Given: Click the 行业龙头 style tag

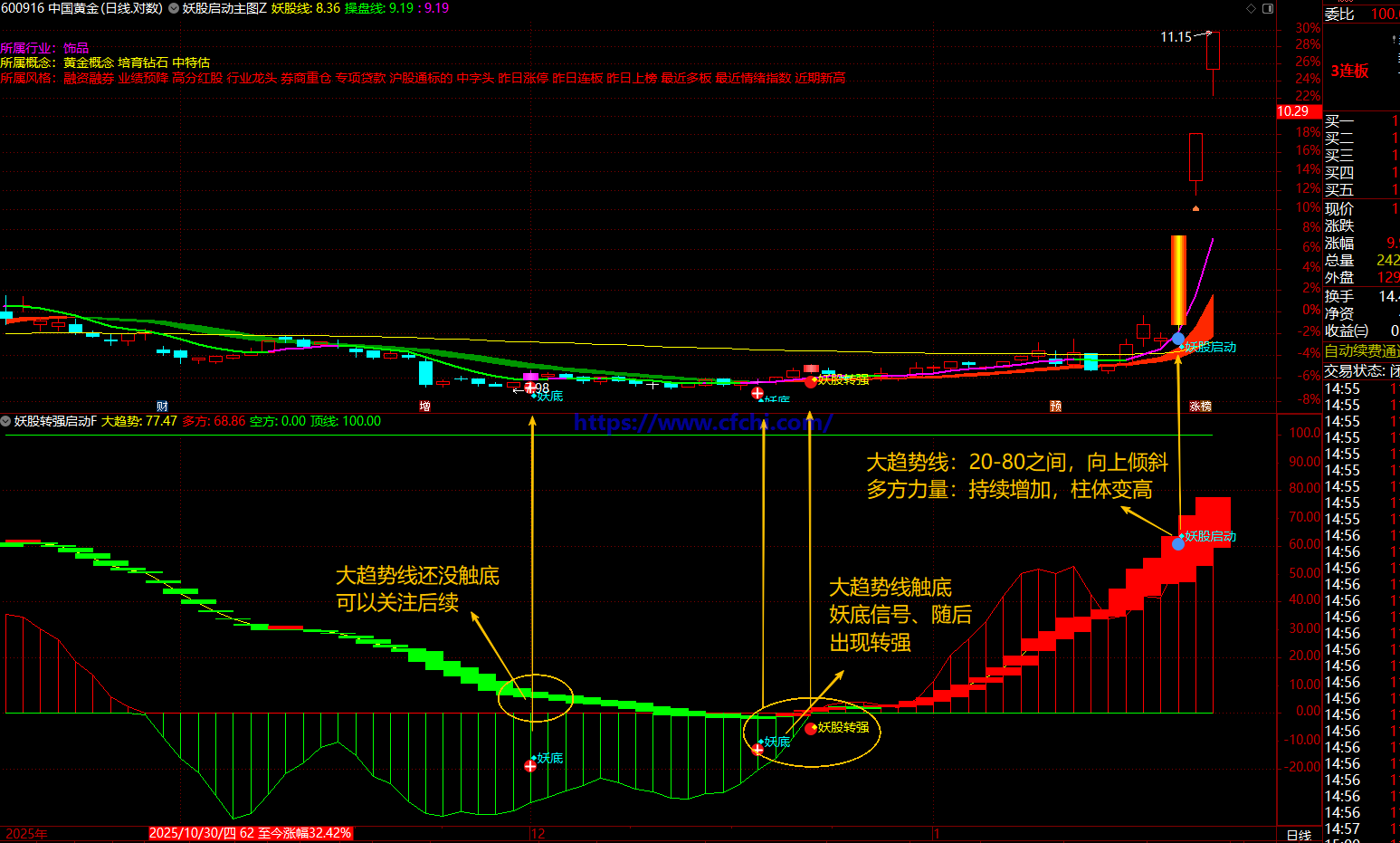Looking at the screenshot, I should point(252,78).
